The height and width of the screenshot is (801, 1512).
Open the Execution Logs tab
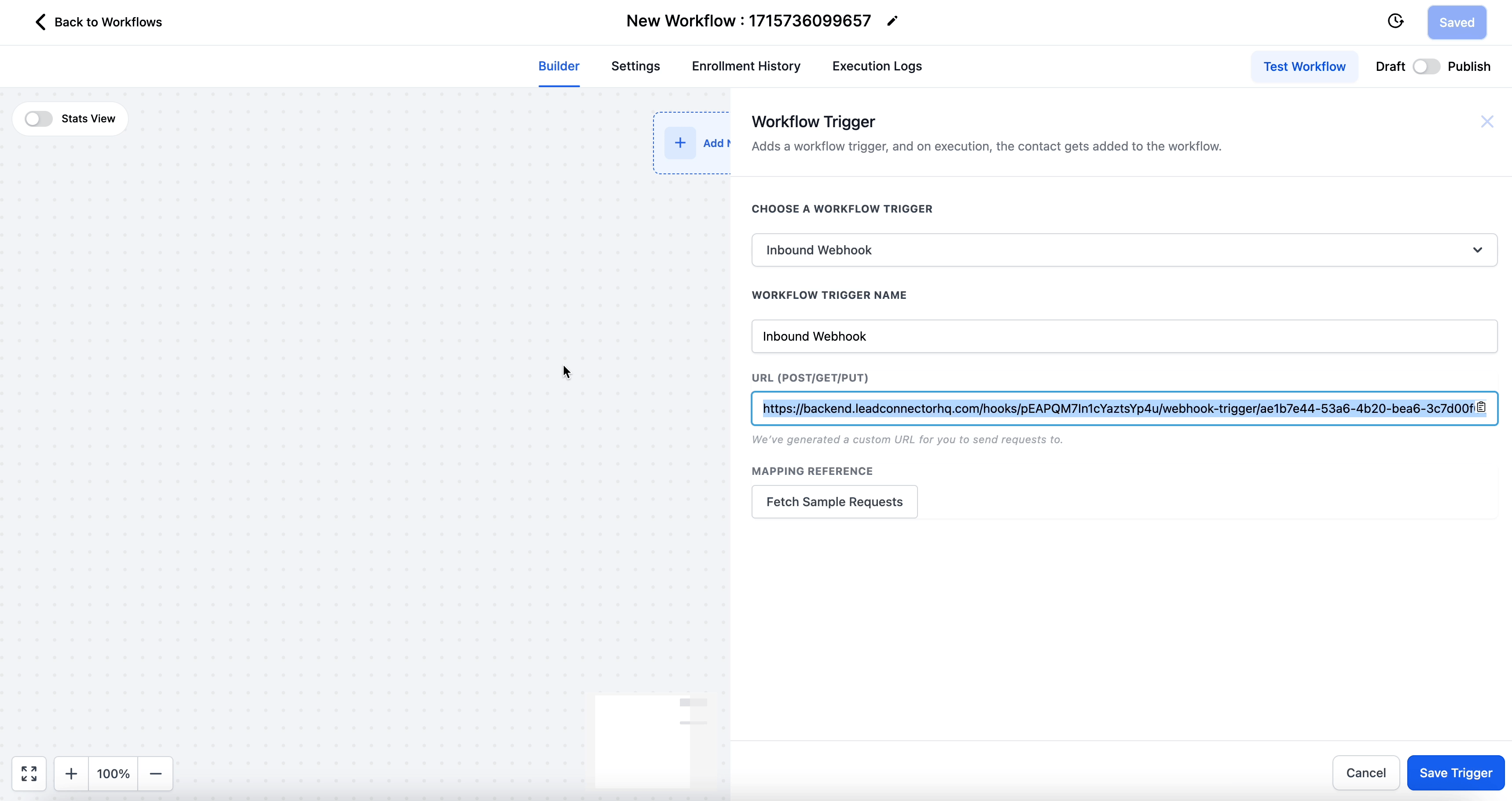[x=876, y=66]
